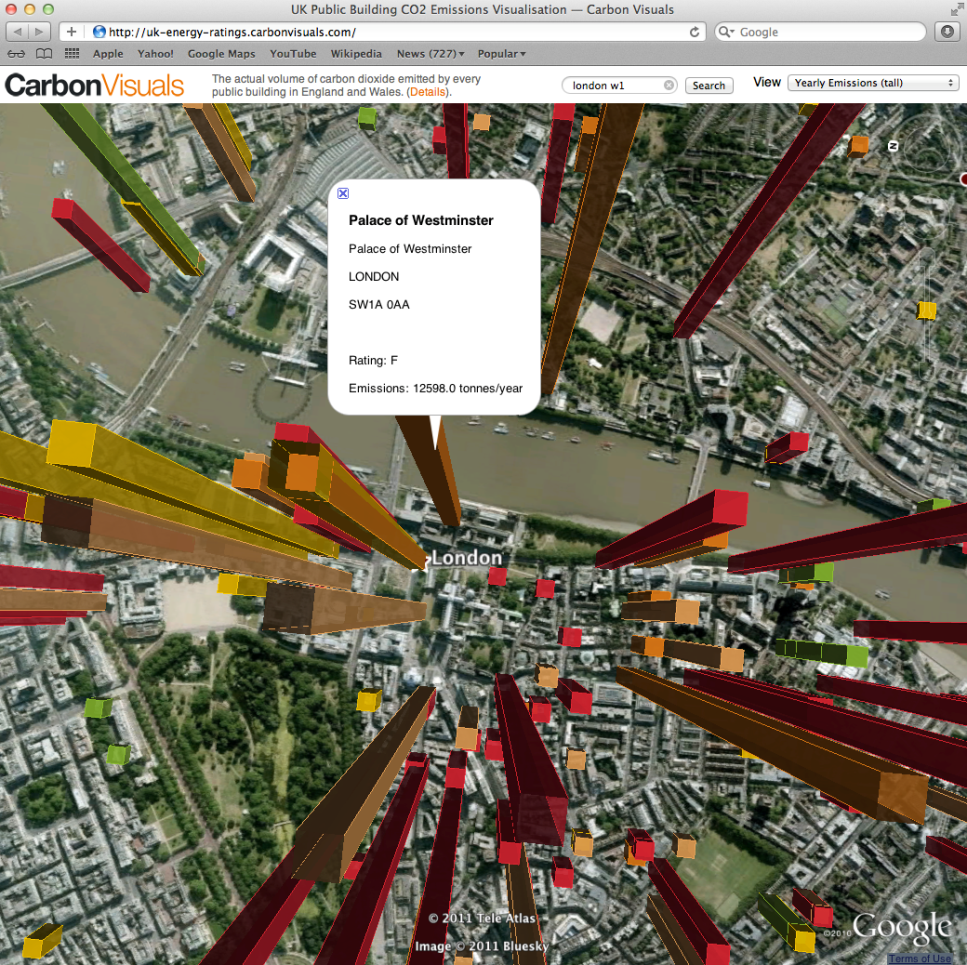Open Top Sites grid icon
Image resolution: width=967 pixels, height=965 pixels.
tap(72, 54)
